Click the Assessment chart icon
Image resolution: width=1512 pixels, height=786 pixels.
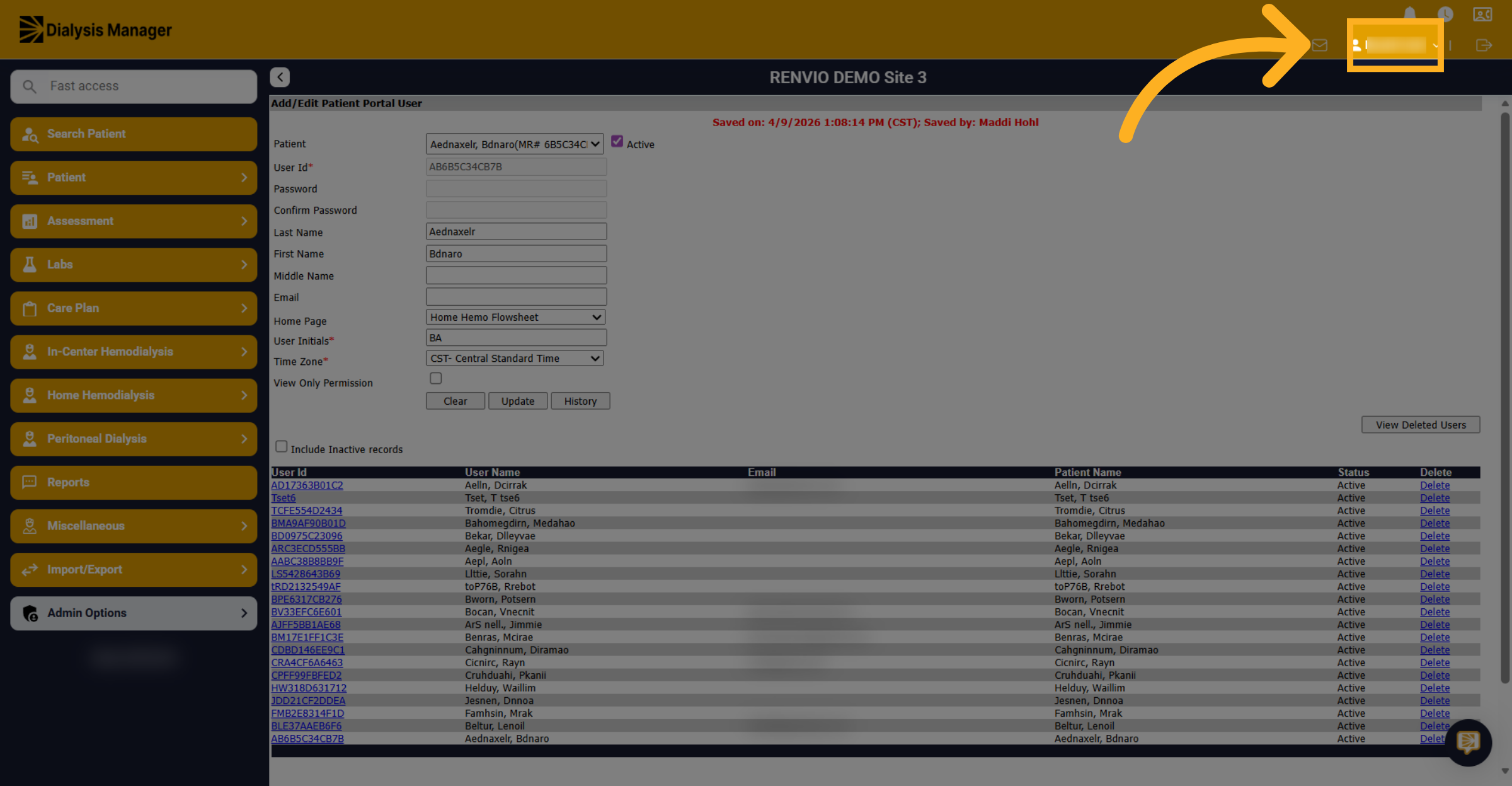tap(30, 221)
